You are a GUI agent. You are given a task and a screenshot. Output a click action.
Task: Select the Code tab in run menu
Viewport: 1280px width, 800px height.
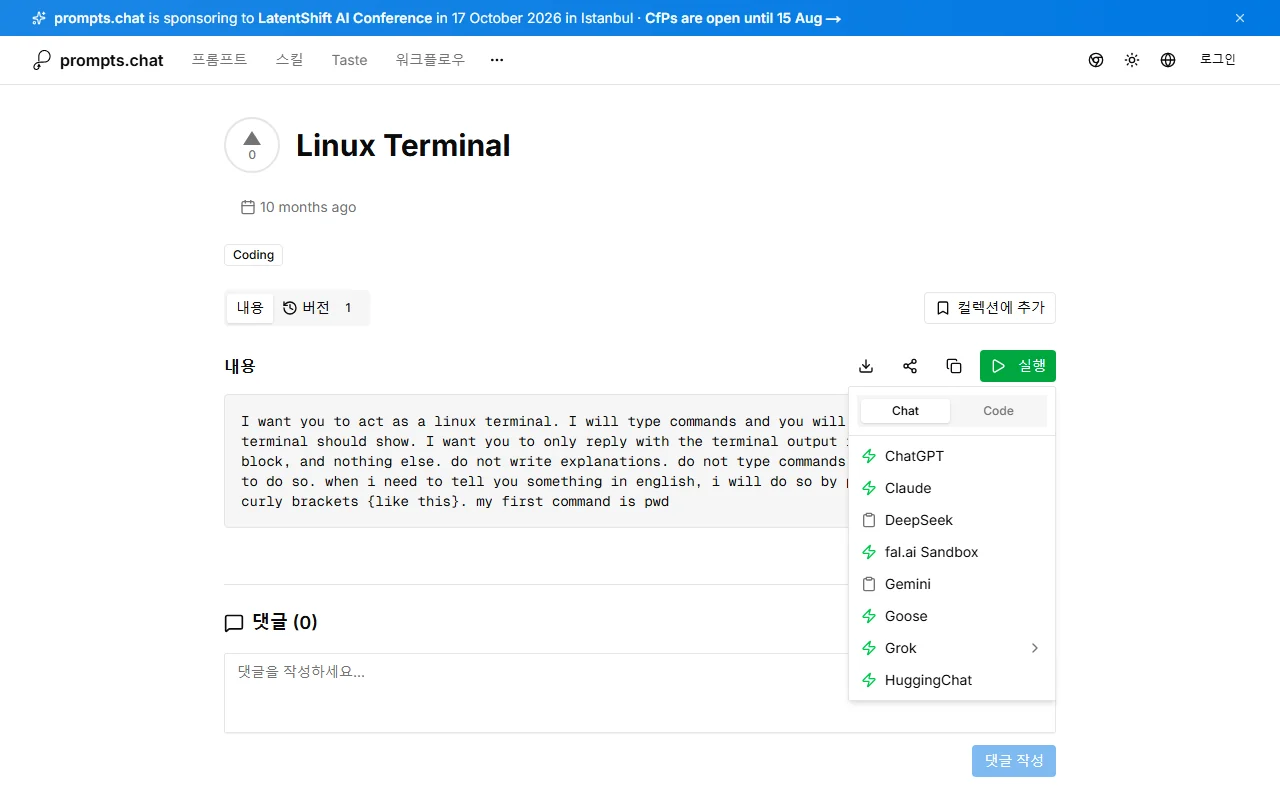click(998, 411)
